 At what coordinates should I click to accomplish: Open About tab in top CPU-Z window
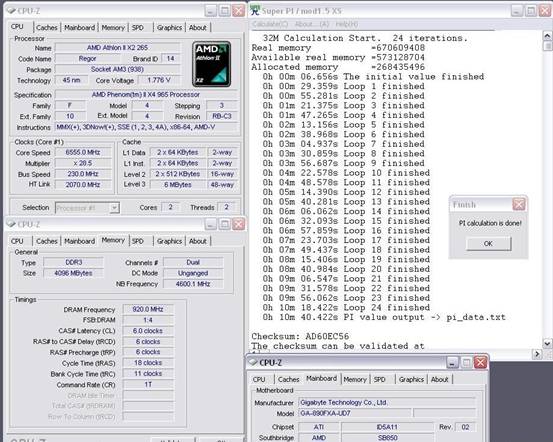[x=198, y=28]
